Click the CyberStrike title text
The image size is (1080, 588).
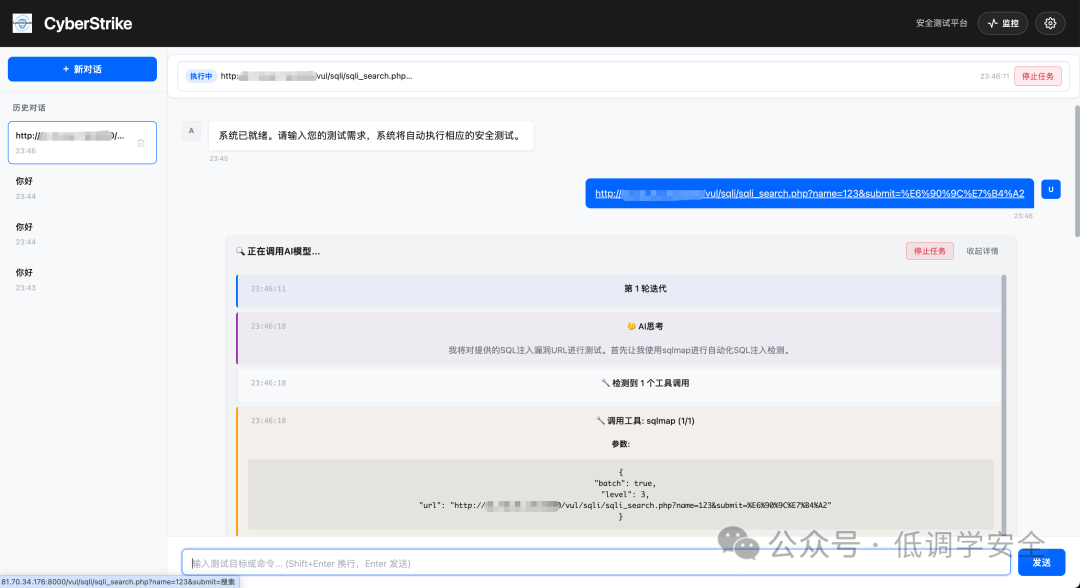88,23
